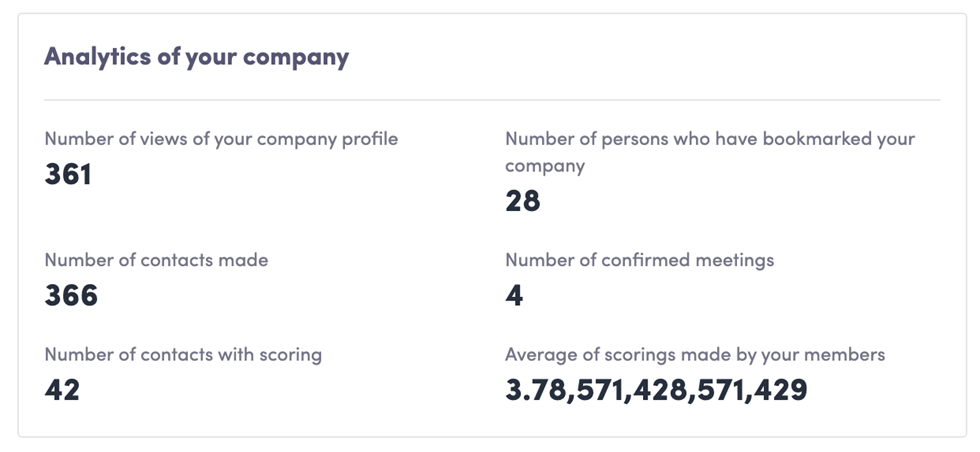Click the average scoring value 3.78,571,428,571,429

pos(656,390)
